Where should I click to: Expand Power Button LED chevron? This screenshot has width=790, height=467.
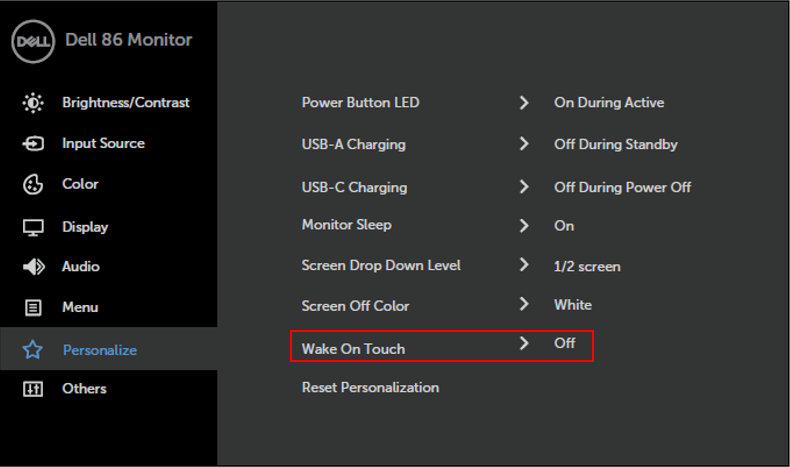coord(524,103)
